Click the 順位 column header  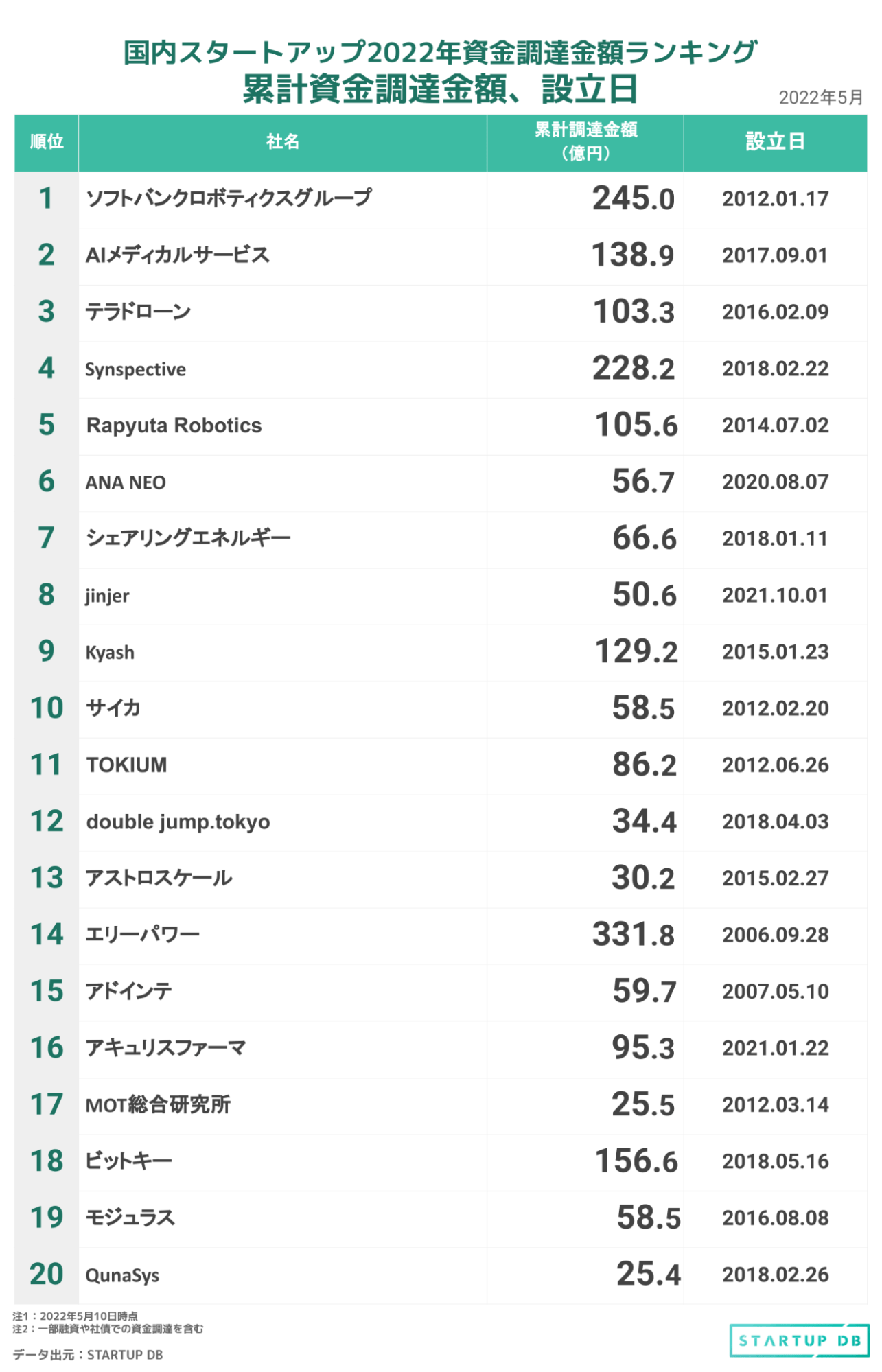pos(47,142)
